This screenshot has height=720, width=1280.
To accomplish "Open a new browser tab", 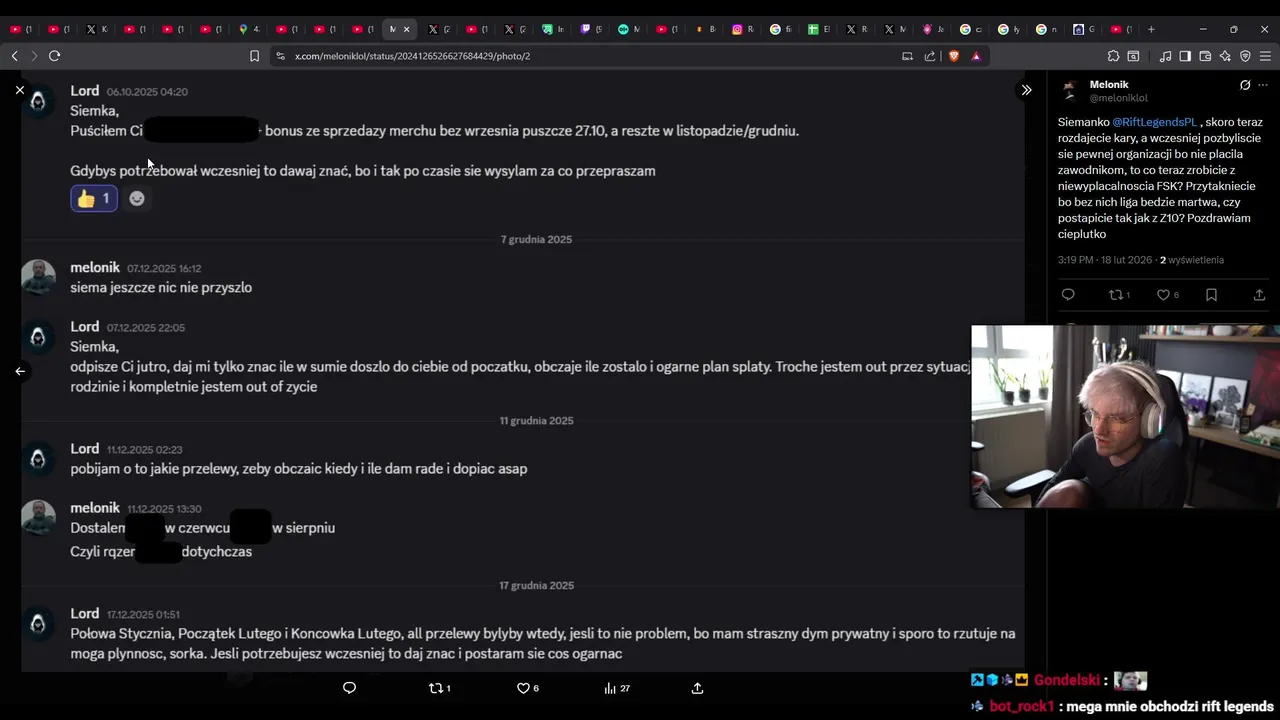I will point(1151,29).
